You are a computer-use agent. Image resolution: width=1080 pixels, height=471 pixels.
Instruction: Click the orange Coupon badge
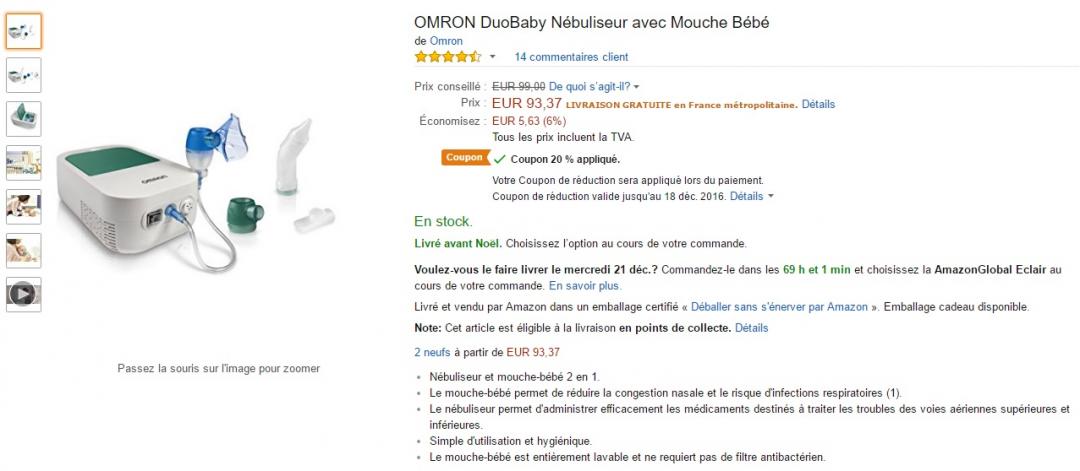[464, 158]
